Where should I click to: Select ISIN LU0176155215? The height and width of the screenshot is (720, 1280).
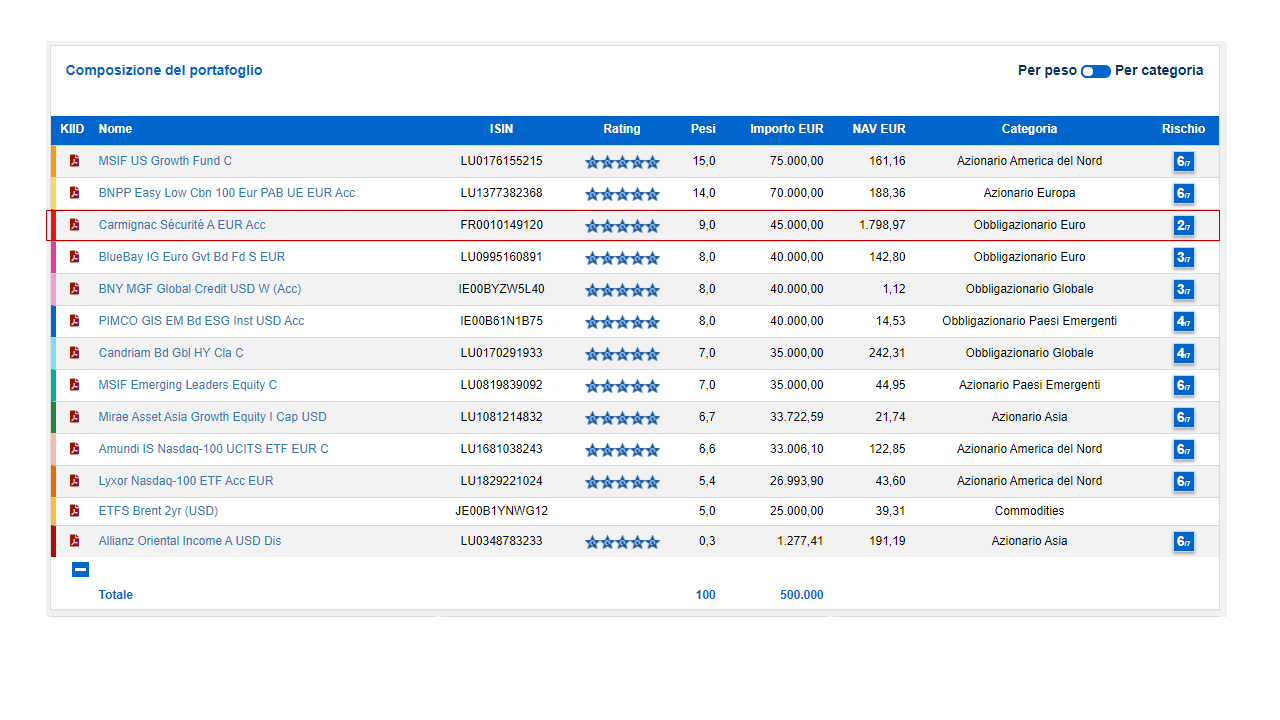coord(502,161)
